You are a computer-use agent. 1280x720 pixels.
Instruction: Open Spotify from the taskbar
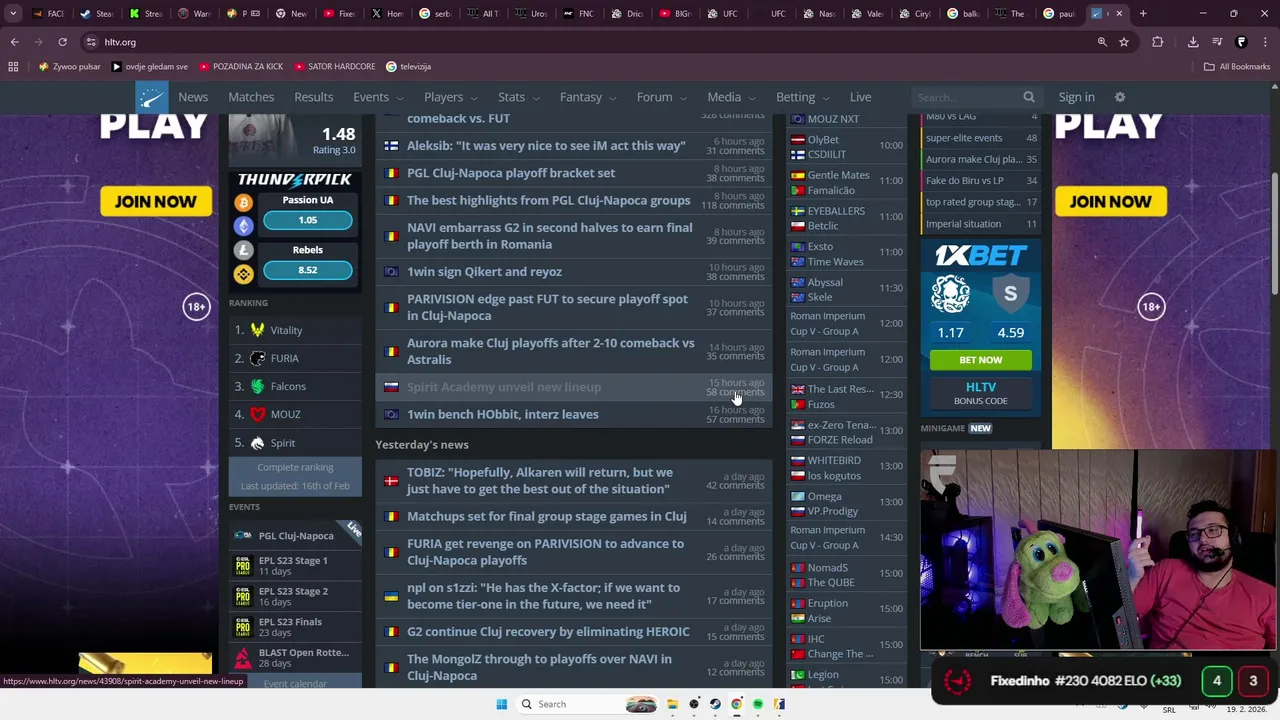point(758,704)
